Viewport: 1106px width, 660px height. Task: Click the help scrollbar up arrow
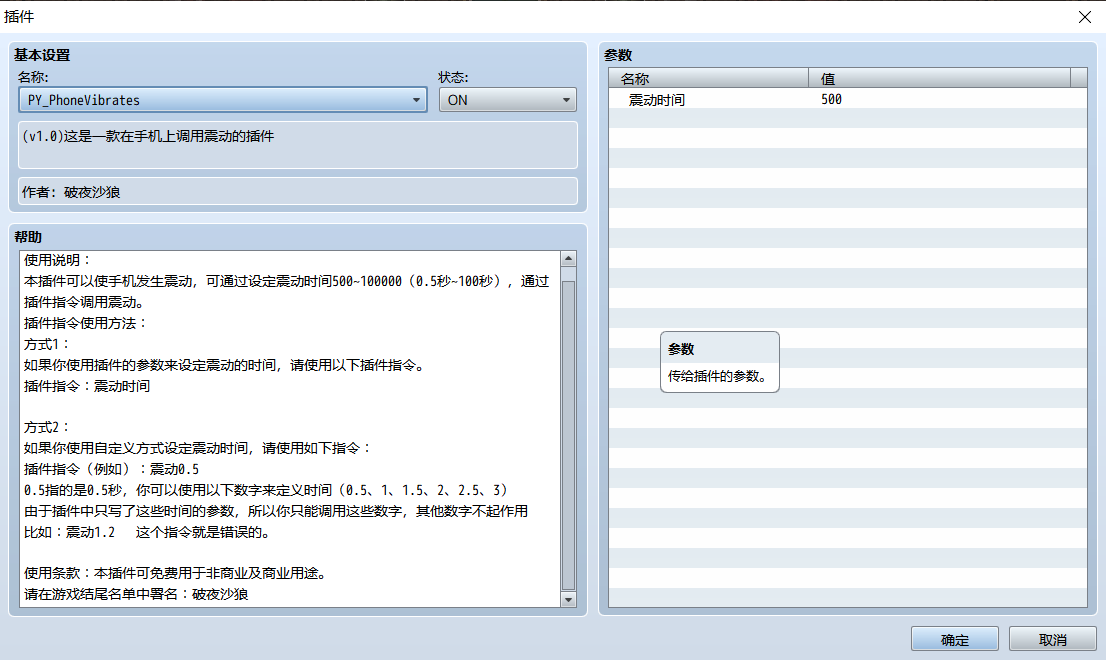coord(568,259)
